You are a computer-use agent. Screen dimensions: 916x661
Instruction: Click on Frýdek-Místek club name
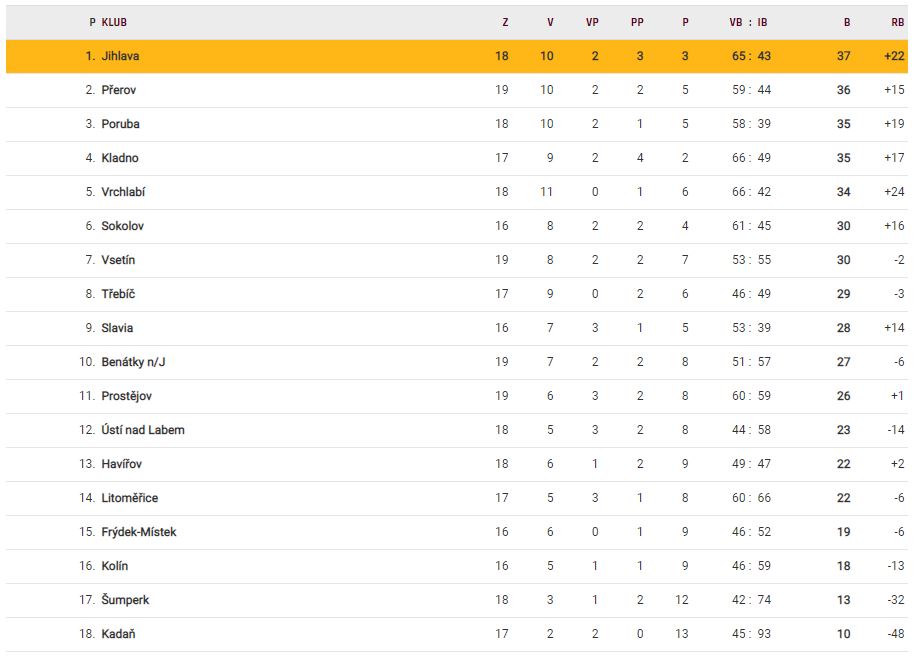click(139, 532)
